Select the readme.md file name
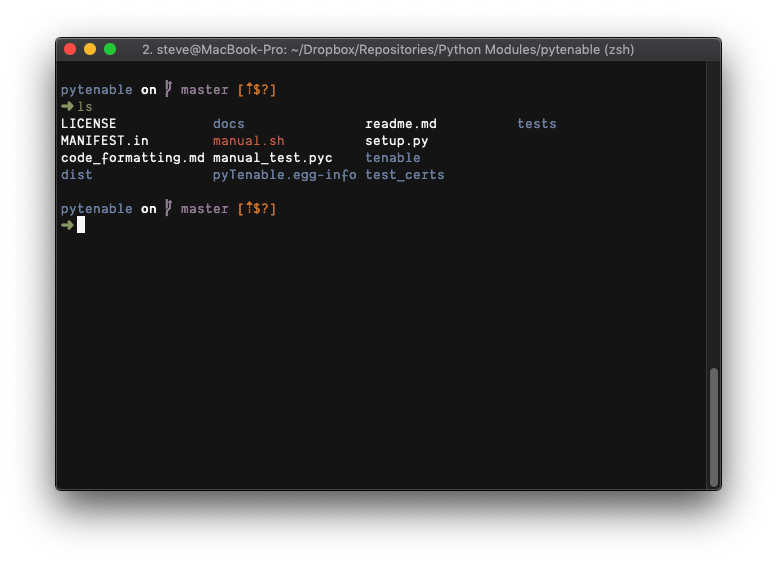The height and width of the screenshot is (564, 777). pos(401,123)
